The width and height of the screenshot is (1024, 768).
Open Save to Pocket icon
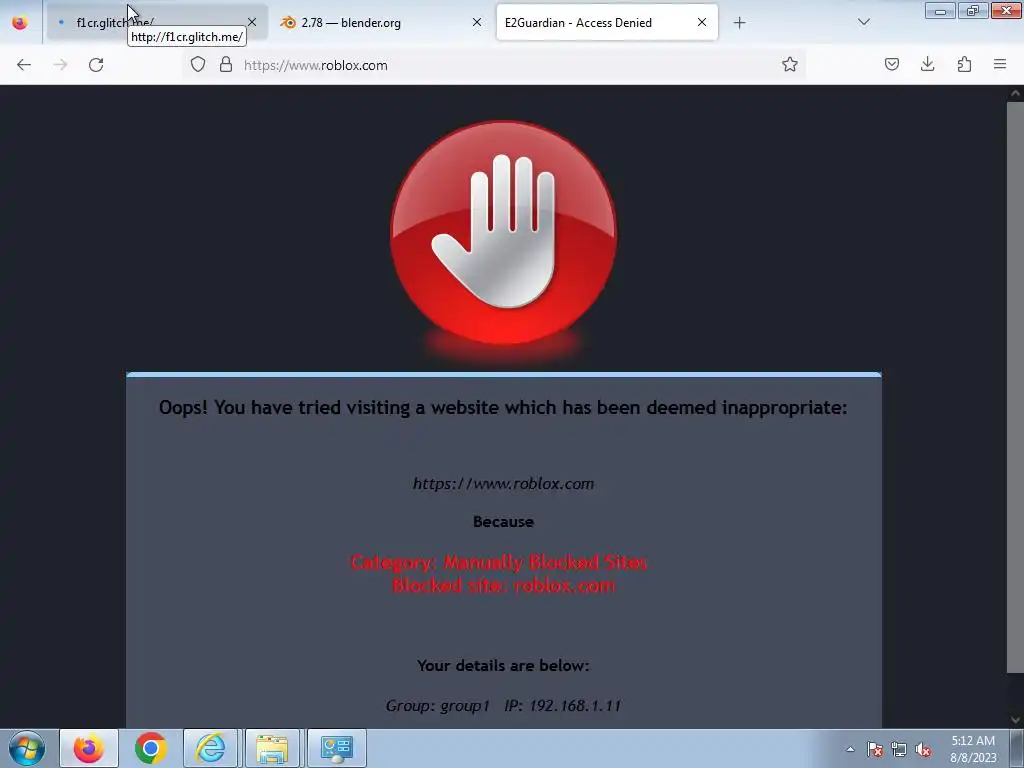coord(891,64)
